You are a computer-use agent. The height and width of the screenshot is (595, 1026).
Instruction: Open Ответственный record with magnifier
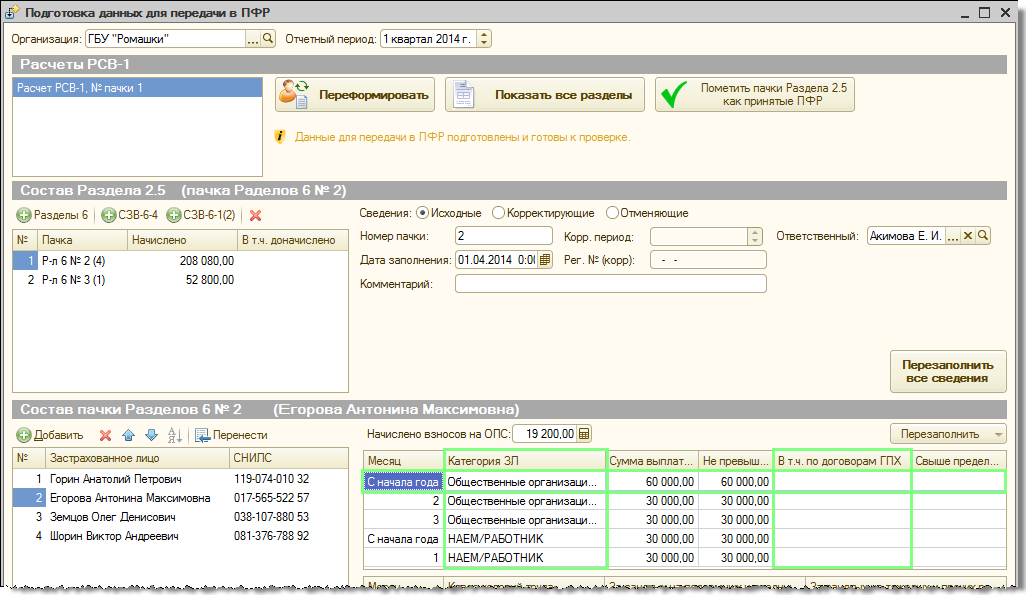tap(983, 236)
